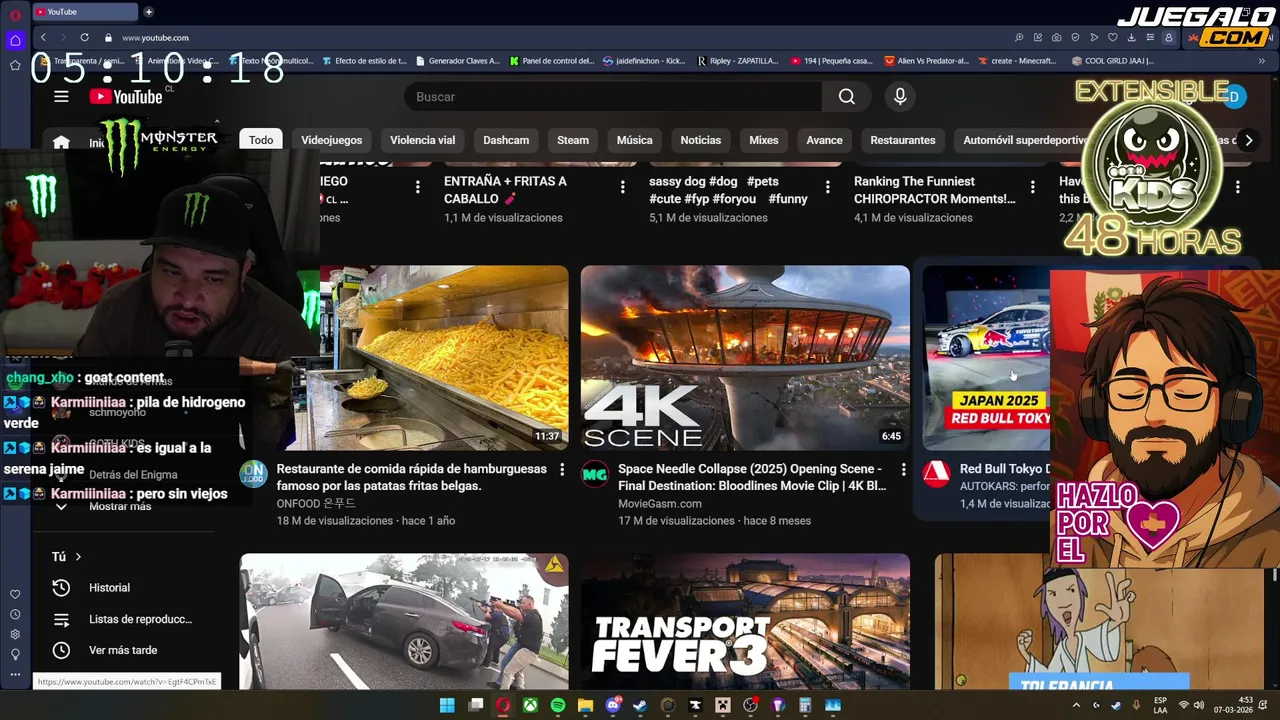Open Listas de reproducción in sidebar
This screenshot has height=720, width=1280.
pyautogui.click(x=140, y=619)
